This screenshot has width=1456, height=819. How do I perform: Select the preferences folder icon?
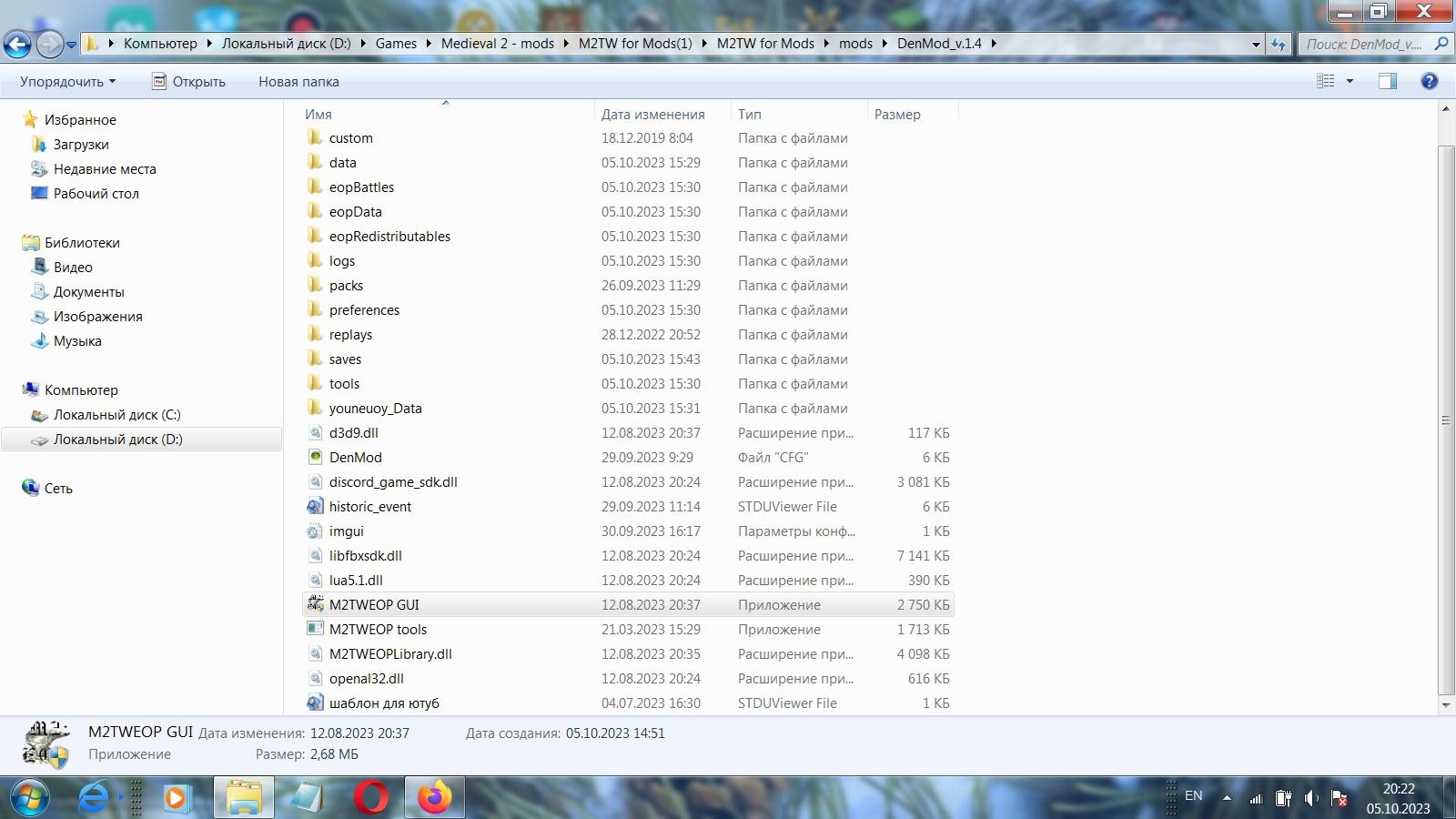pos(315,309)
